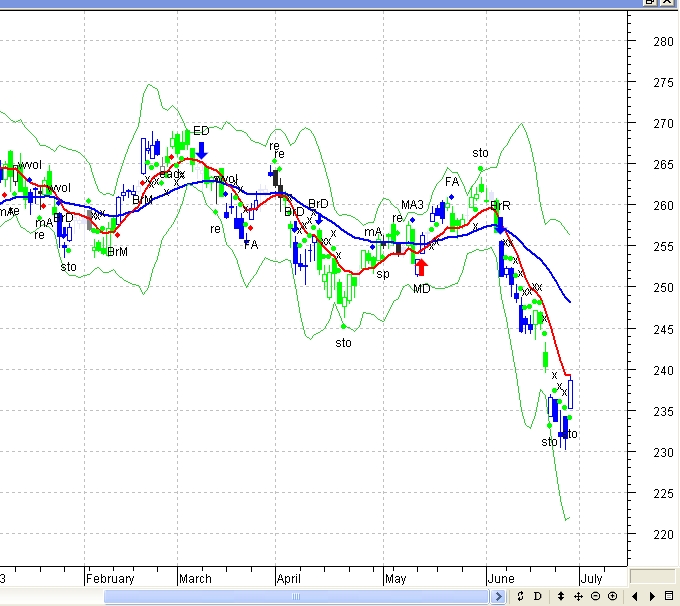This screenshot has width=680, height=606.
Task: Click the restore window button at top right
Action: [652, 3]
